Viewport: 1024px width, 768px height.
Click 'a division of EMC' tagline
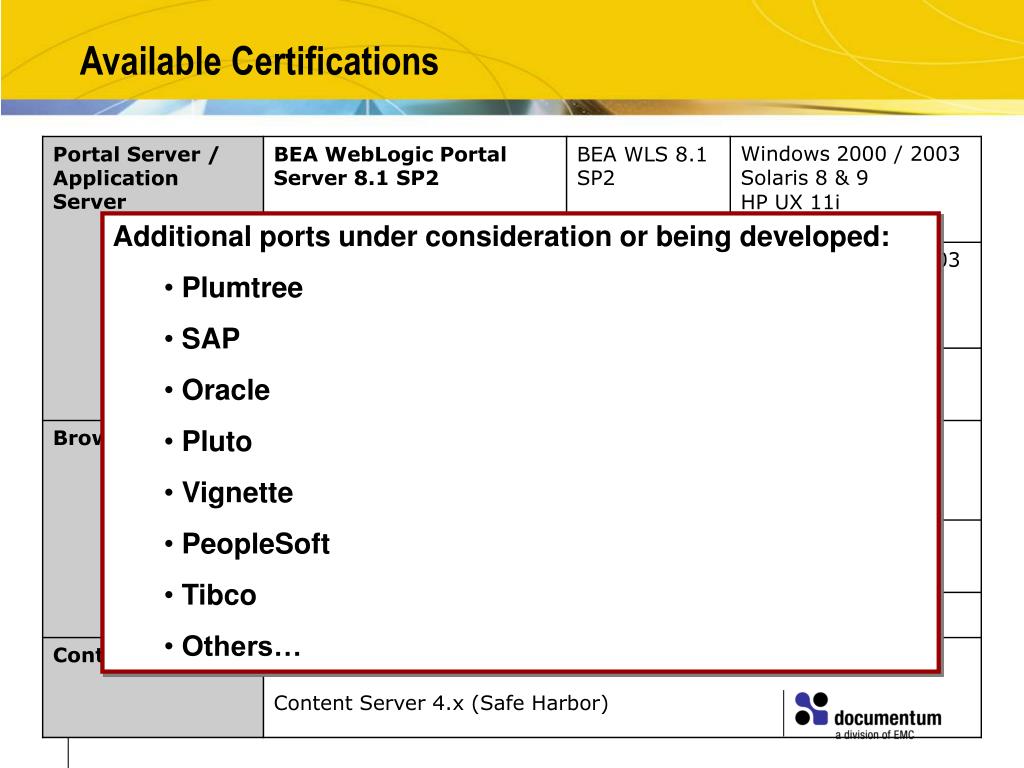[874, 735]
